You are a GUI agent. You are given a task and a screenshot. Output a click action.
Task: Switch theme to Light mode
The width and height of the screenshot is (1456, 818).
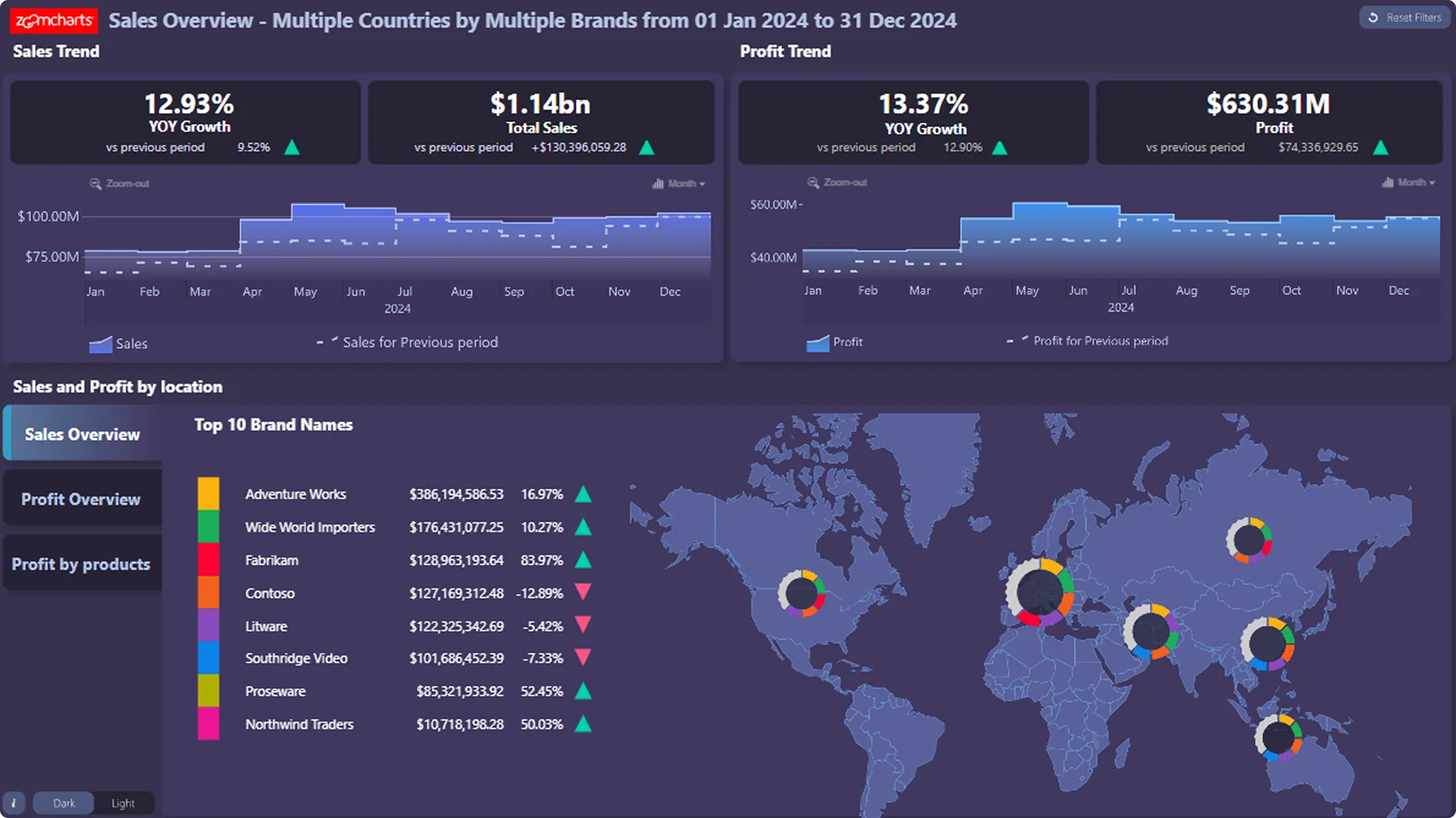pos(123,803)
